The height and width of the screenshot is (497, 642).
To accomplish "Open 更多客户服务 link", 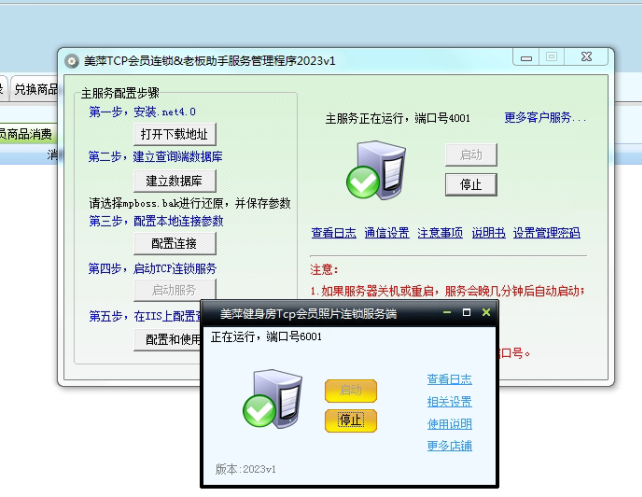I will point(544,118).
